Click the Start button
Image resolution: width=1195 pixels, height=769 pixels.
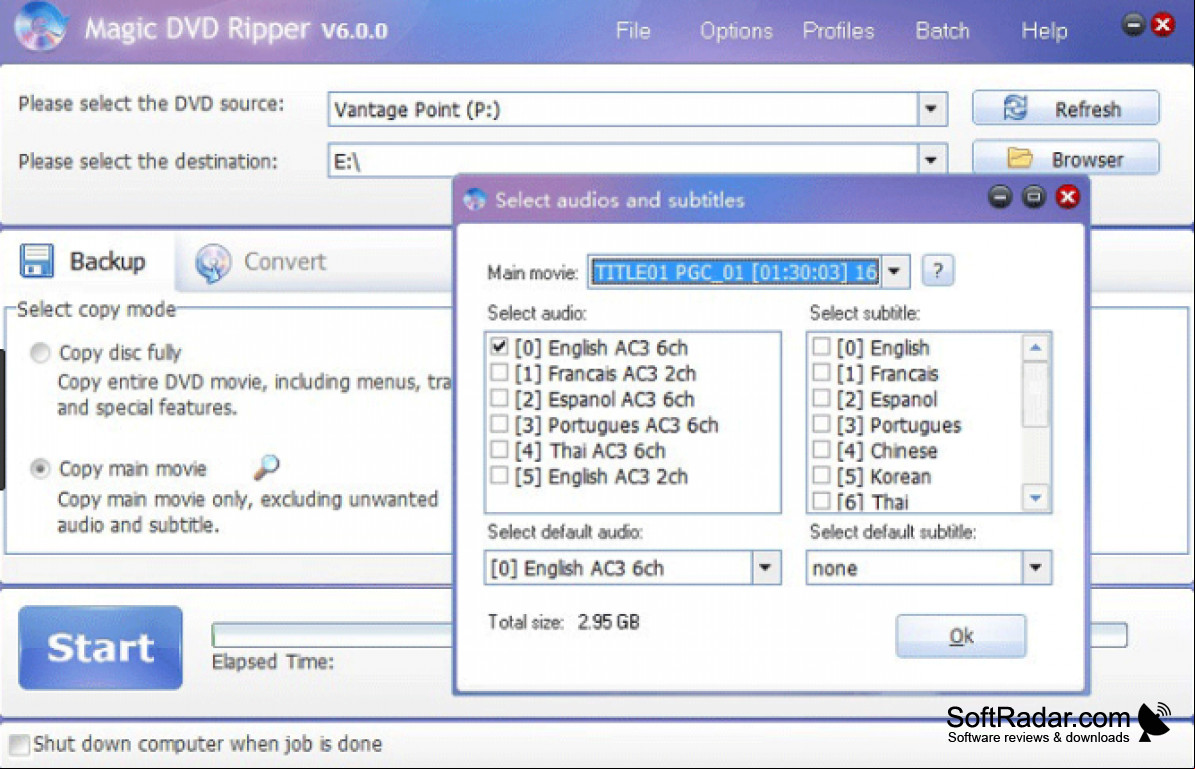[x=101, y=648]
